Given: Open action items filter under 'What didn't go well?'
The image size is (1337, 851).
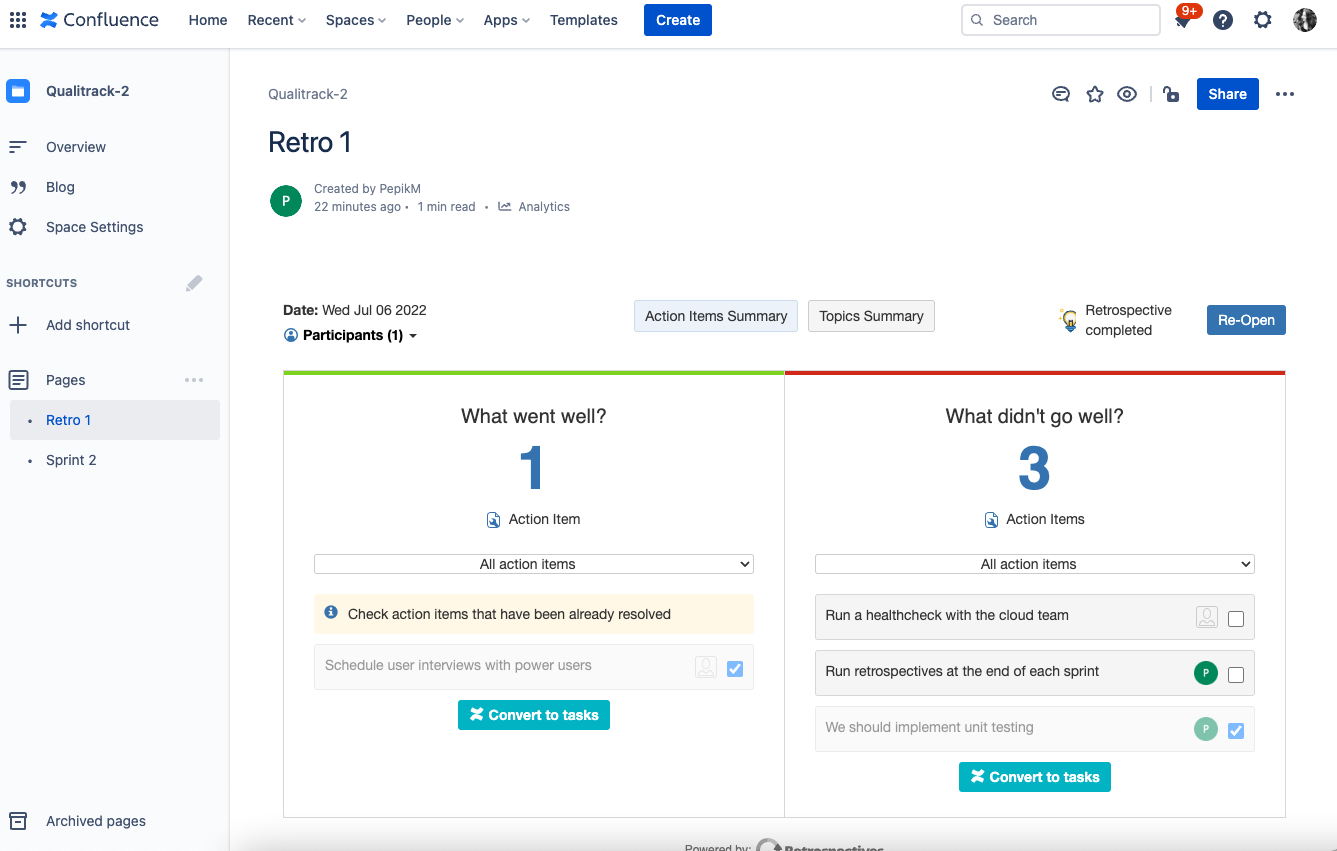Looking at the screenshot, I should [x=1034, y=564].
